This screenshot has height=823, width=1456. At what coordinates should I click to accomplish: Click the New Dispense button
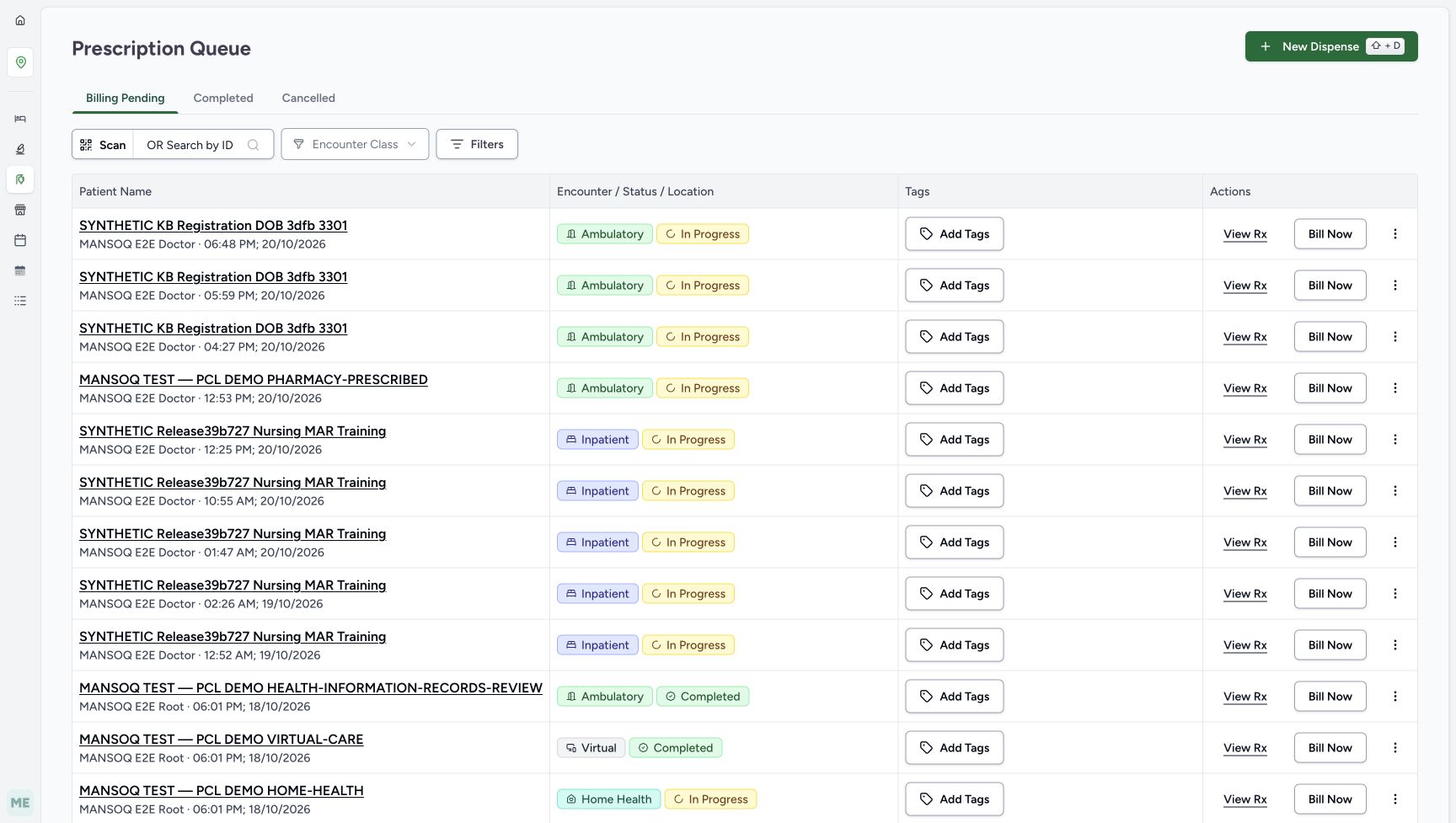coord(1331,46)
